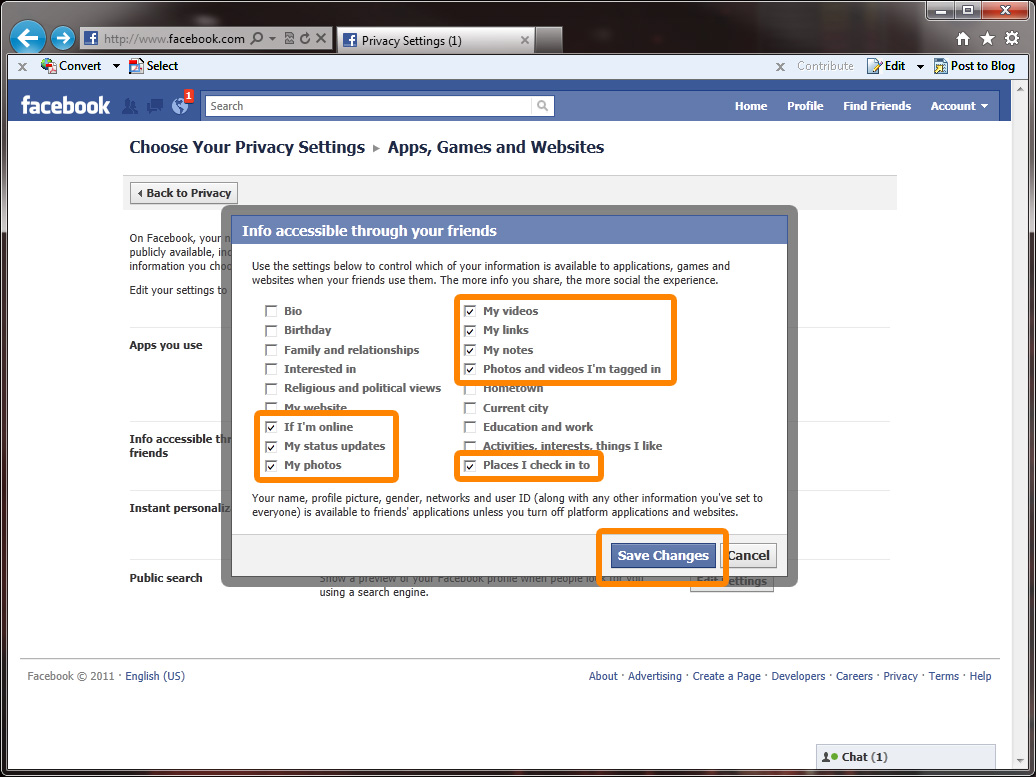Image resolution: width=1036 pixels, height=777 pixels.
Task: Open the Privacy footer link
Action: [x=901, y=676]
